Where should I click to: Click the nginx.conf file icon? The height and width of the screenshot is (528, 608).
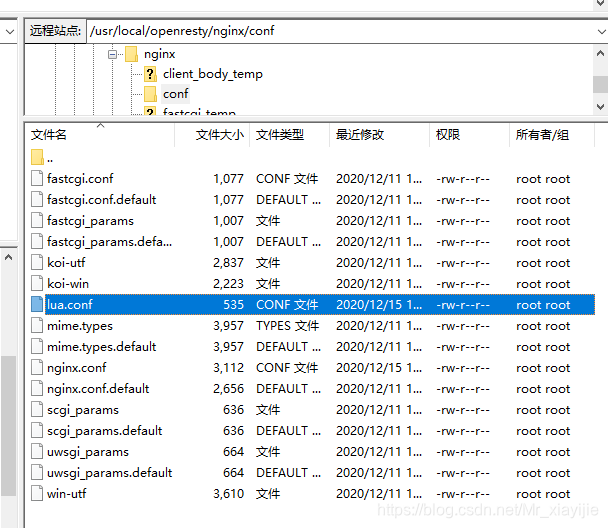[x=37, y=368]
